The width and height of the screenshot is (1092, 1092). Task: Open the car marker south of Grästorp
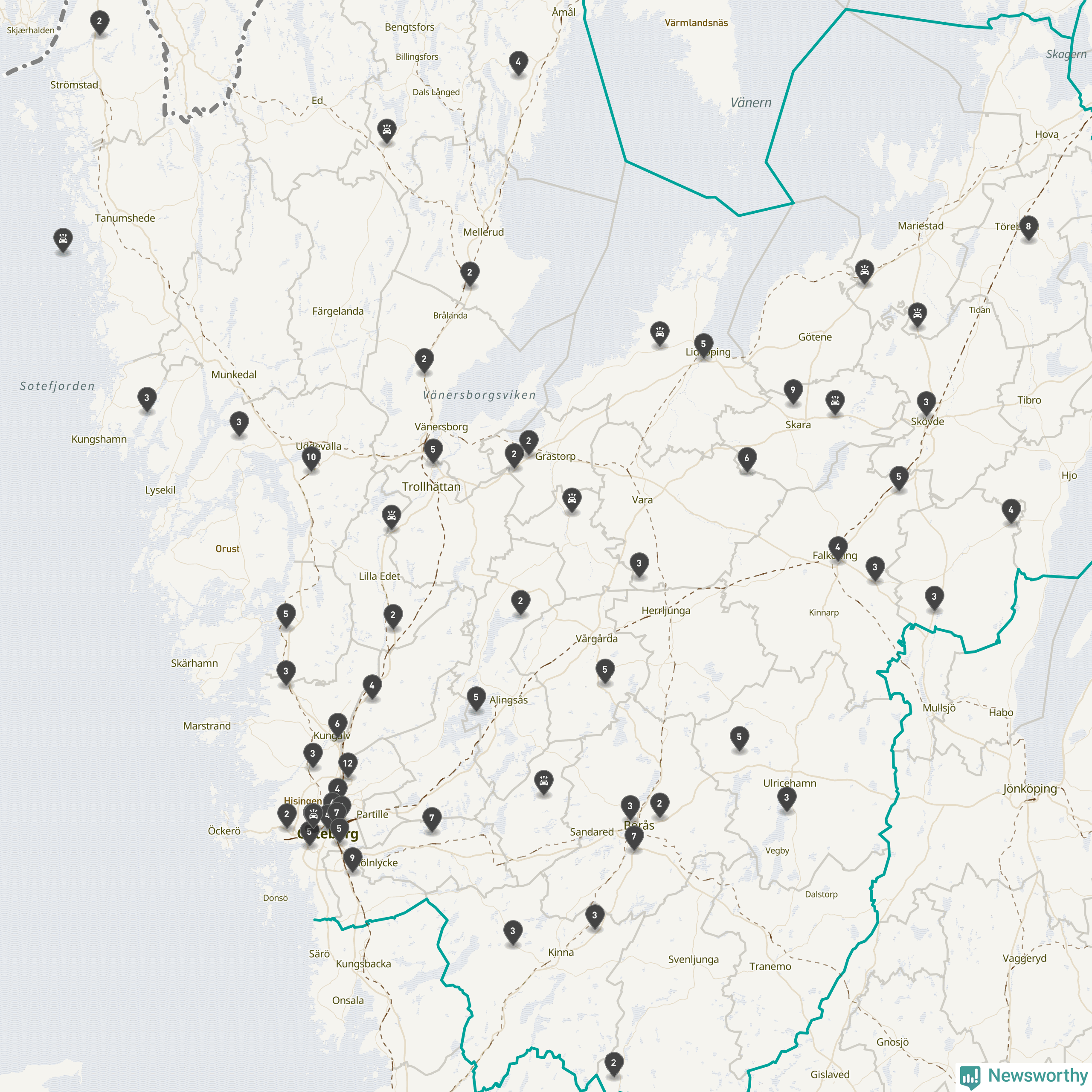(x=572, y=500)
